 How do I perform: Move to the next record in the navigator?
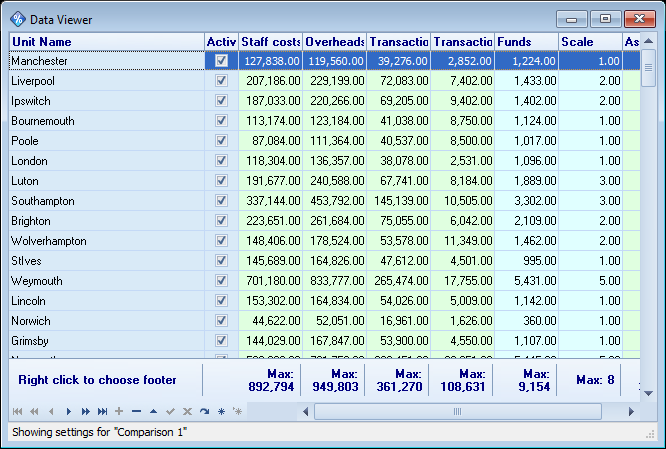(68, 411)
